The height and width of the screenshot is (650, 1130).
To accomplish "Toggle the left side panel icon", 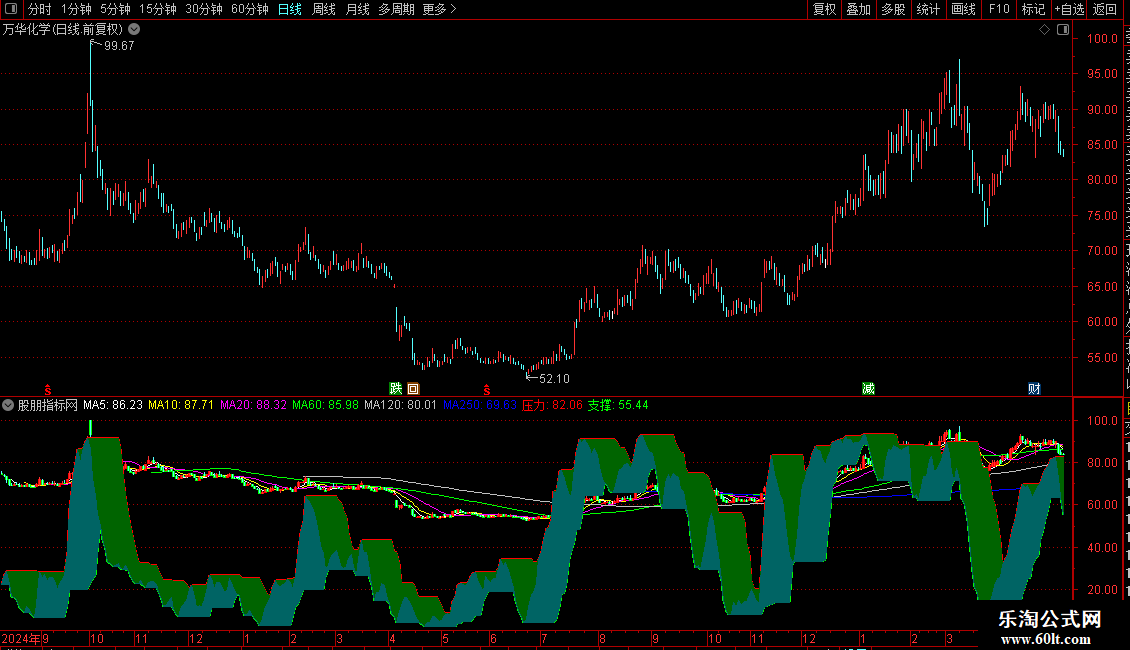I will tap(11, 9).
